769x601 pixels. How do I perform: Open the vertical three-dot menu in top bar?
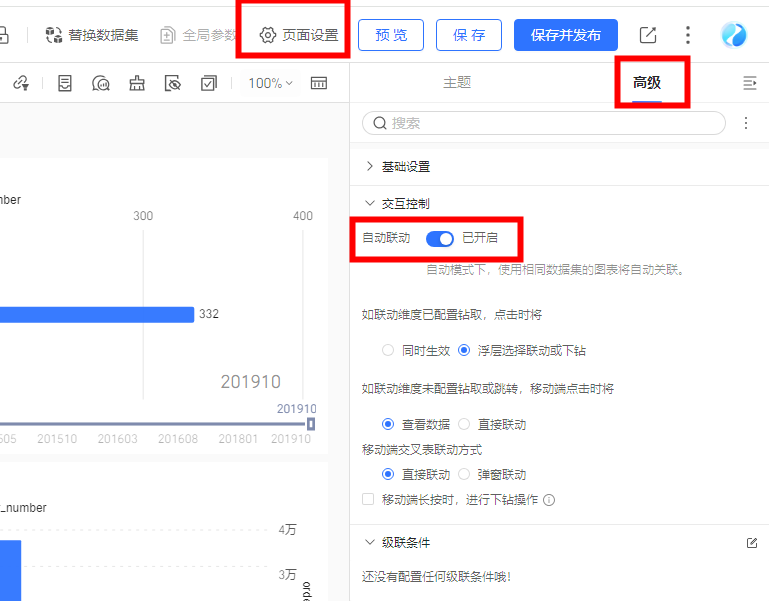click(x=687, y=35)
